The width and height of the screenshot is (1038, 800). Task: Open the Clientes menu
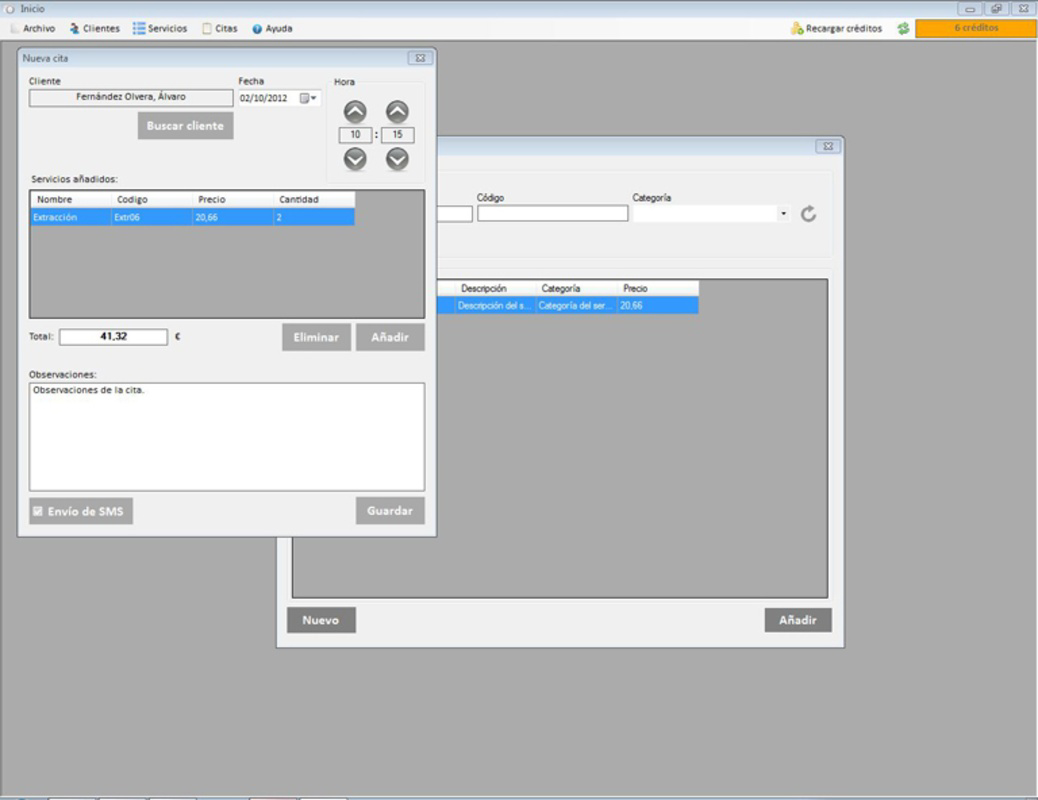pos(95,28)
